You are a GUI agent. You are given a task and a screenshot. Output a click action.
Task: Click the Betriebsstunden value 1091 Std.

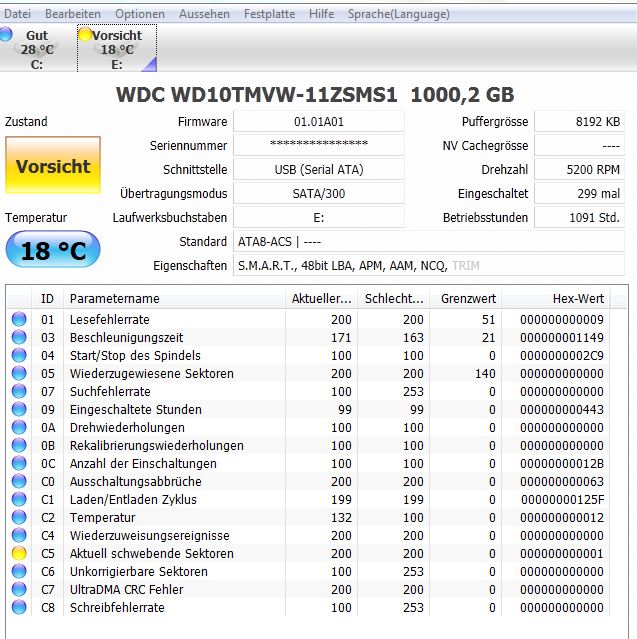tap(579, 218)
